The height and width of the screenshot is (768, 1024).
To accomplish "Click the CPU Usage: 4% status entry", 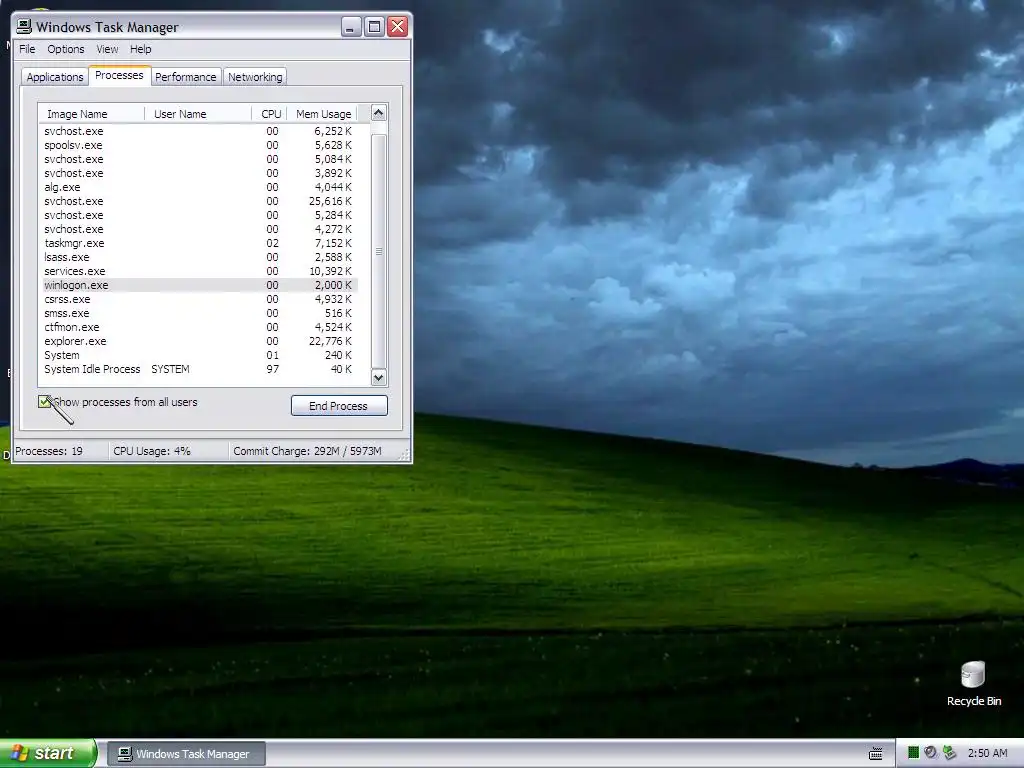I will [x=168, y=451].
